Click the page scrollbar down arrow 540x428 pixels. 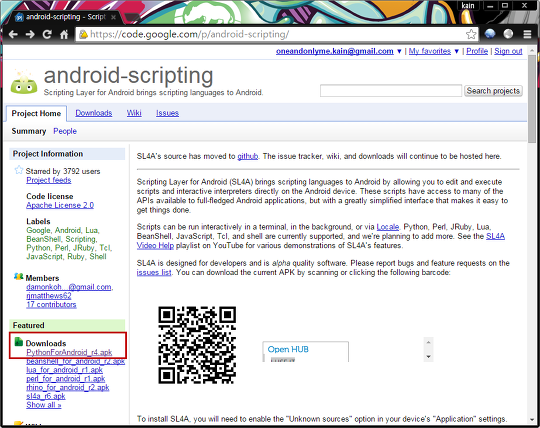(532, 420)
